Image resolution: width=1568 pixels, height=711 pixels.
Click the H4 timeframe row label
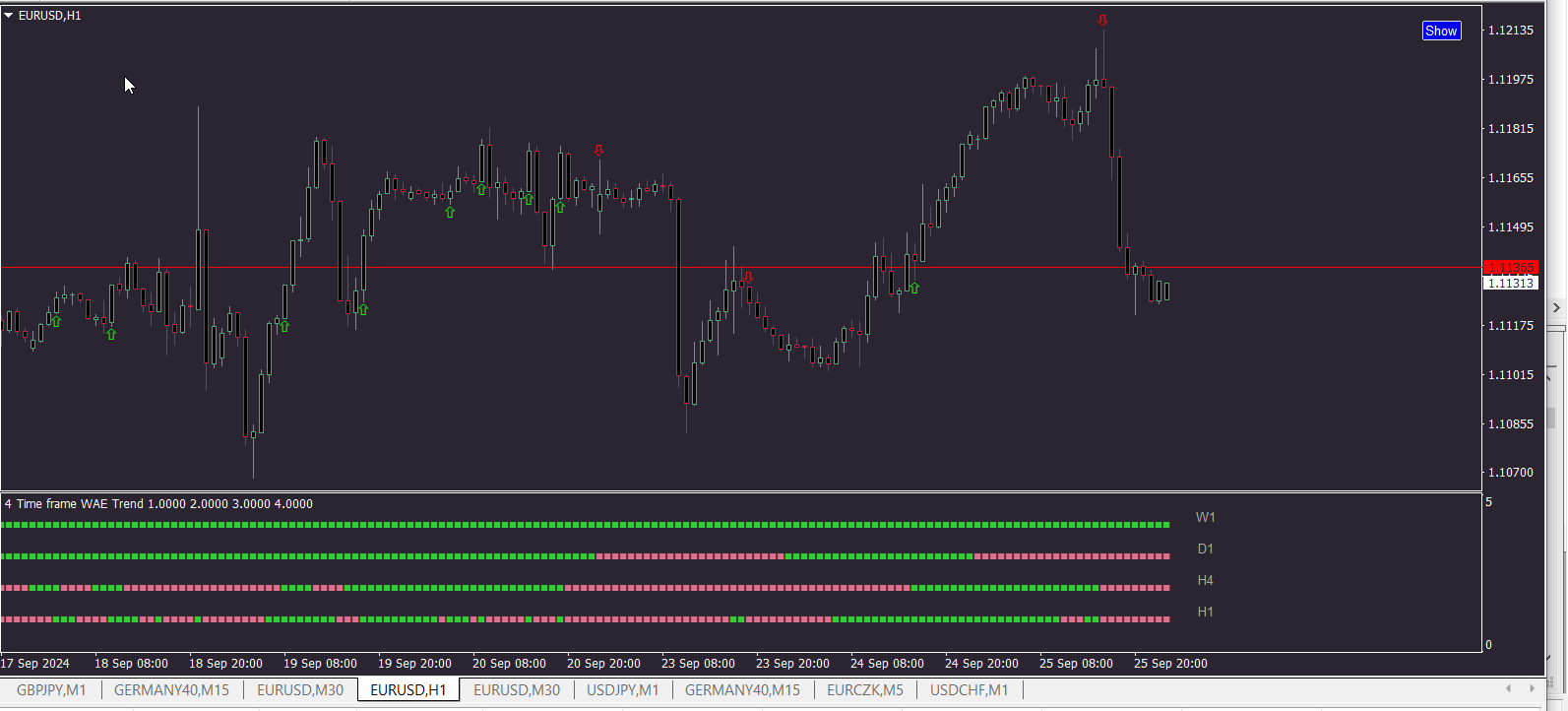click(1206, 580)
